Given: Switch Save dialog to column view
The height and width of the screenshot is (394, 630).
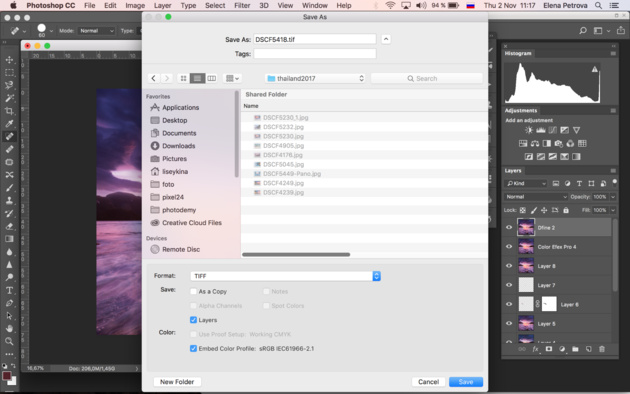Looking at the screenshot, I should pyautogui.click(x=212, y=78).
